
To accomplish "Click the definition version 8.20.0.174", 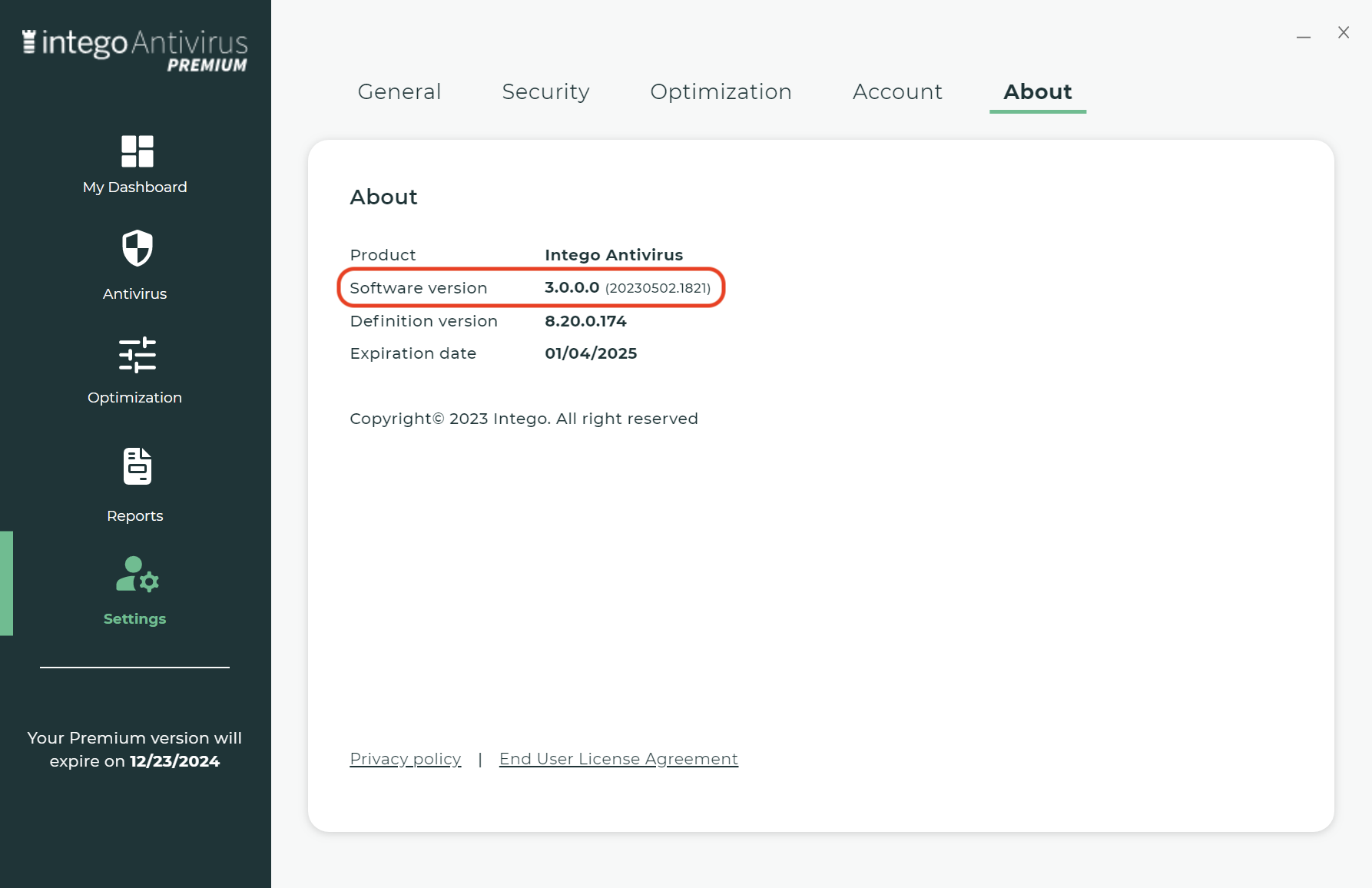I will [x=585, y=321].
